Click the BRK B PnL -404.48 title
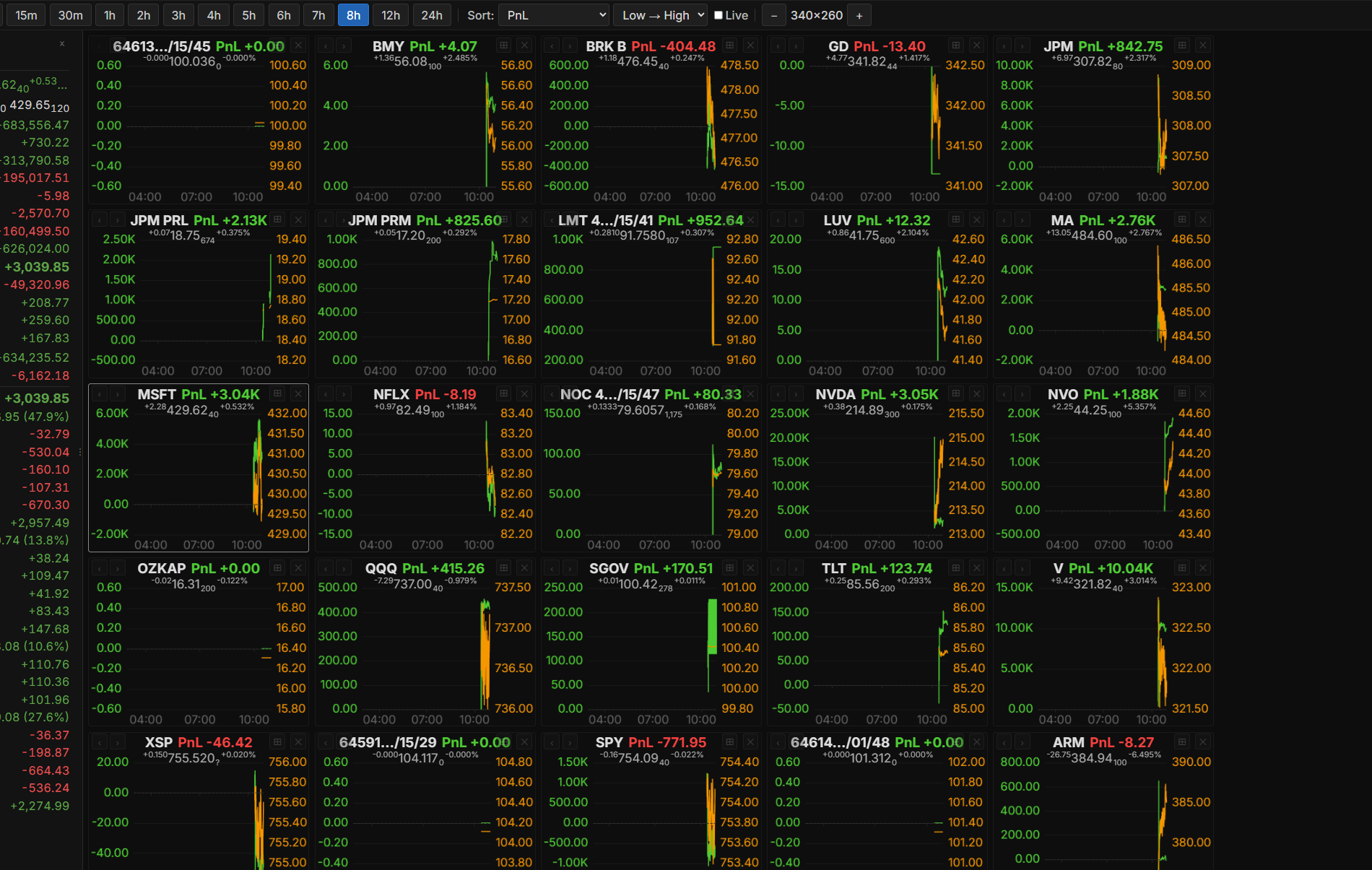 651,46
